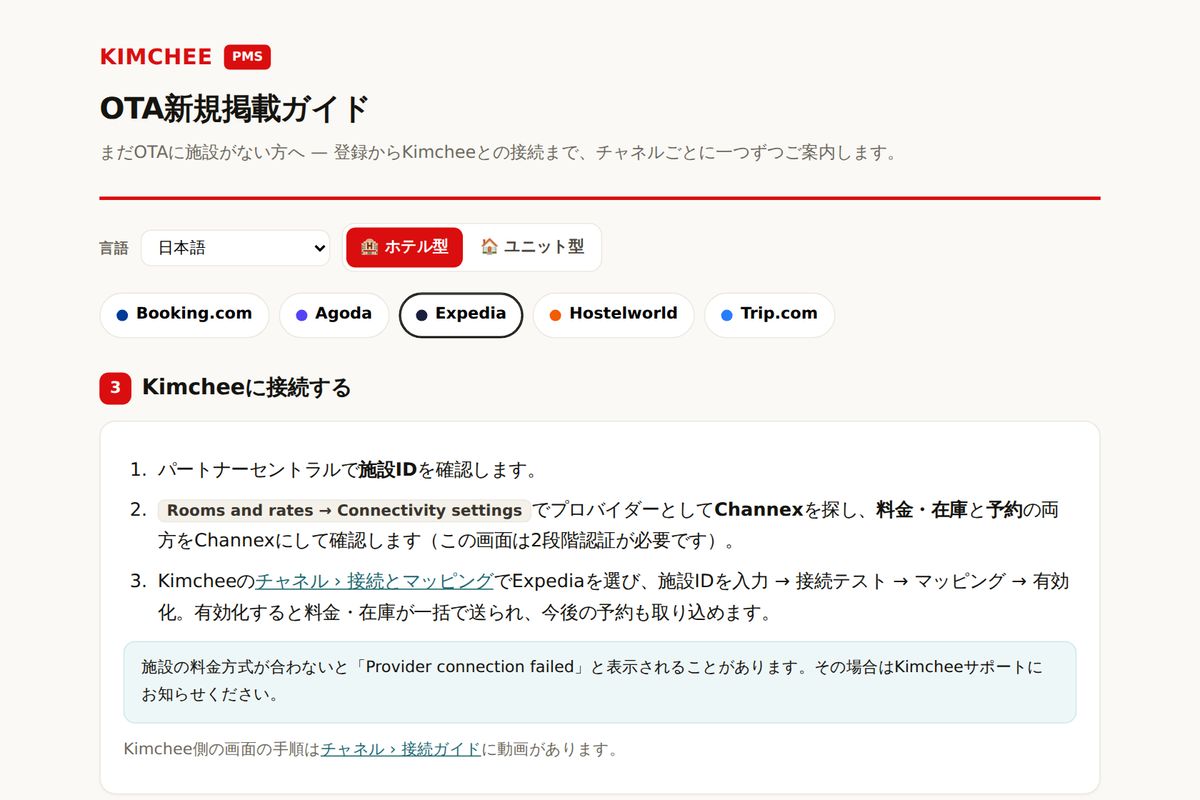This screenshot has height=800, width=1200.
Task: Click the hotel emoji icon on ホテル型
Action: coord(369,247)
